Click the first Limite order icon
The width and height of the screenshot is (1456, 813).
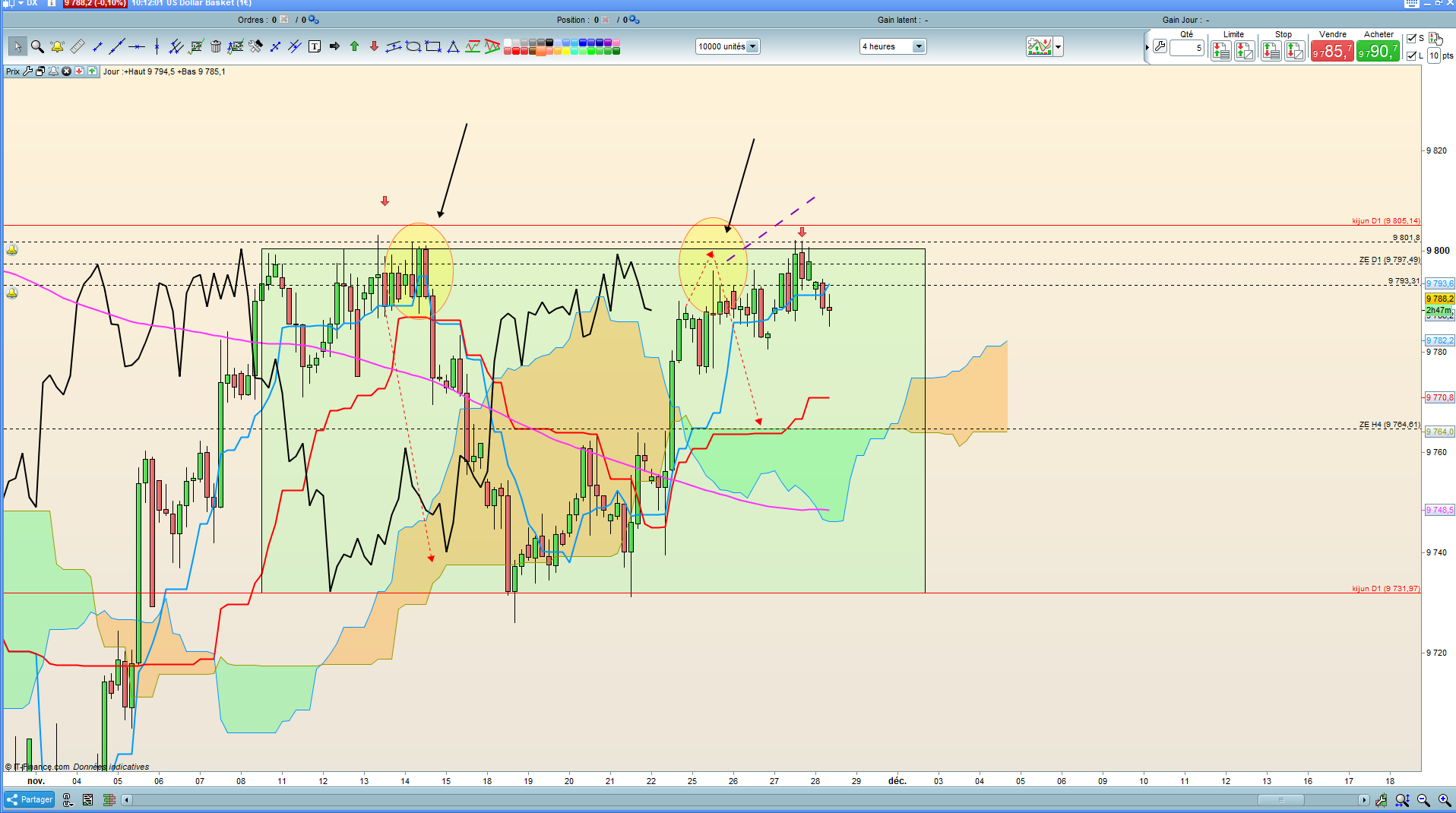click(1220, 51)
